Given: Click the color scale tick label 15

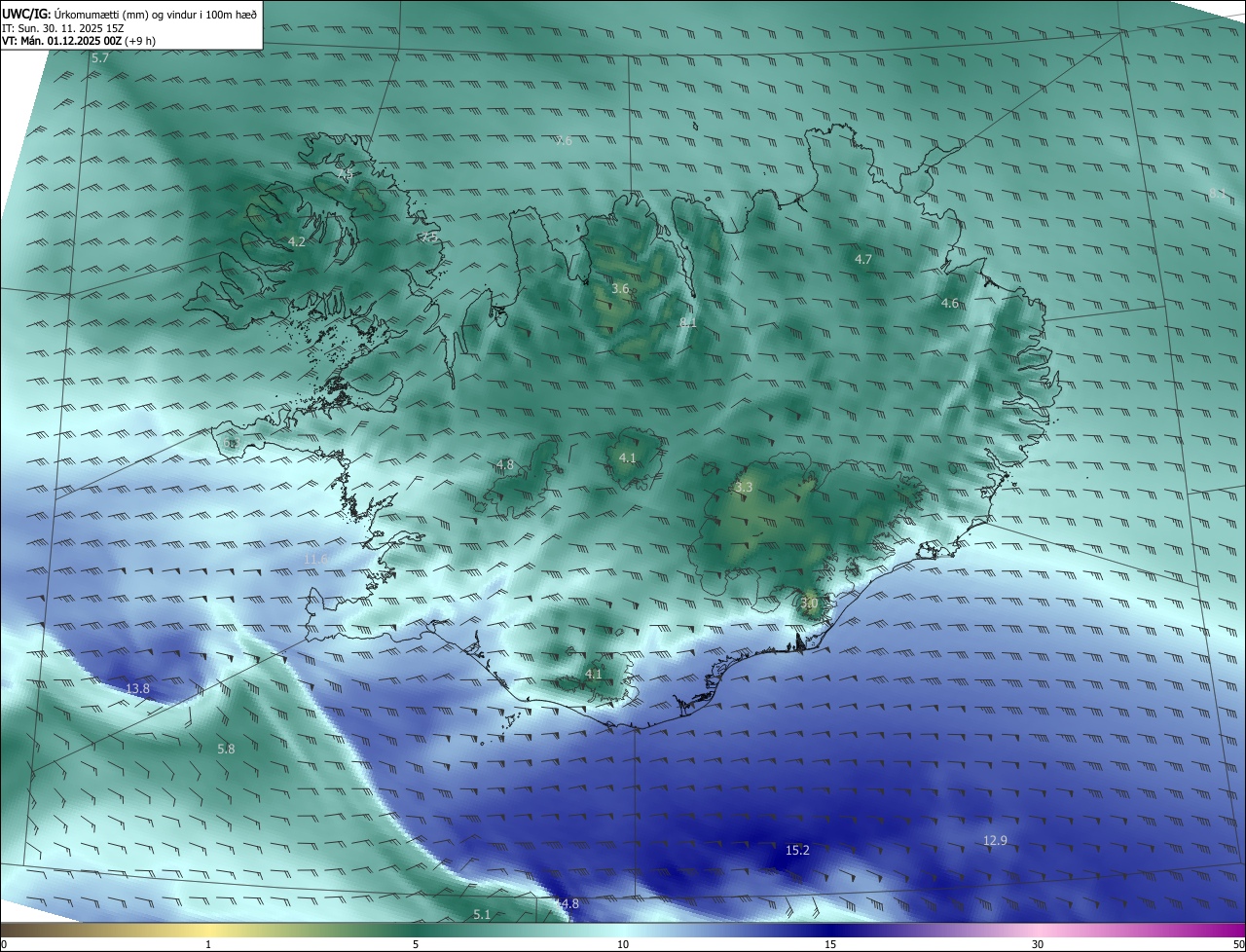Looking at the screenshot, I should [830, 944].
